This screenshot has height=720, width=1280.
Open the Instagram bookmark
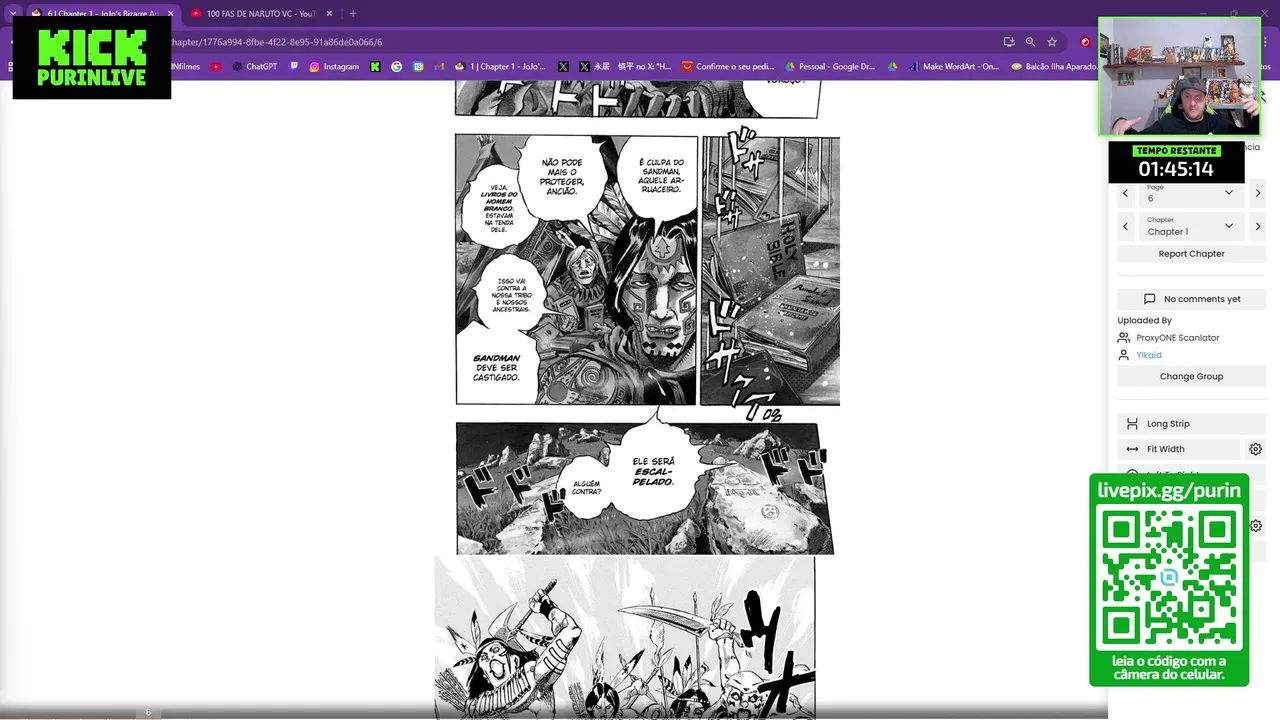pos(334,67)
